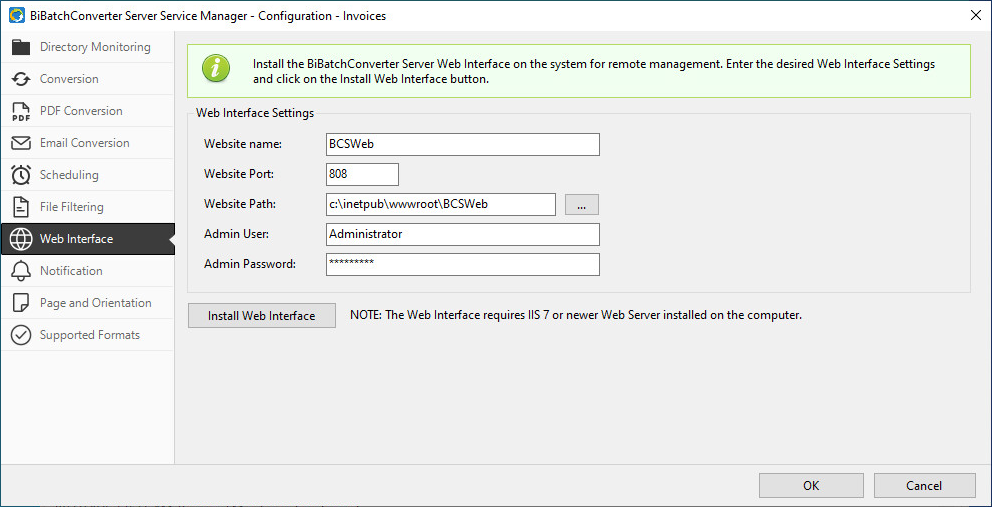Select the Admin User input box
The width and height of the screenshot is (992, 507).
(462, 234)
